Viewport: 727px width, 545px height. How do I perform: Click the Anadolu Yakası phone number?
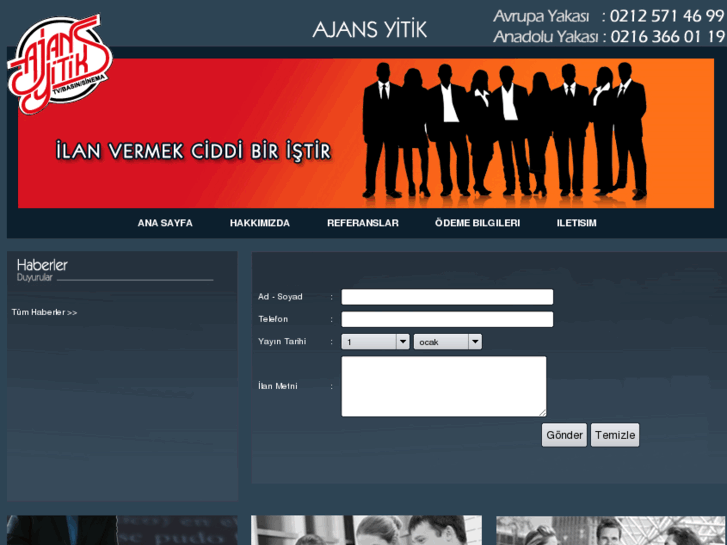668,37
